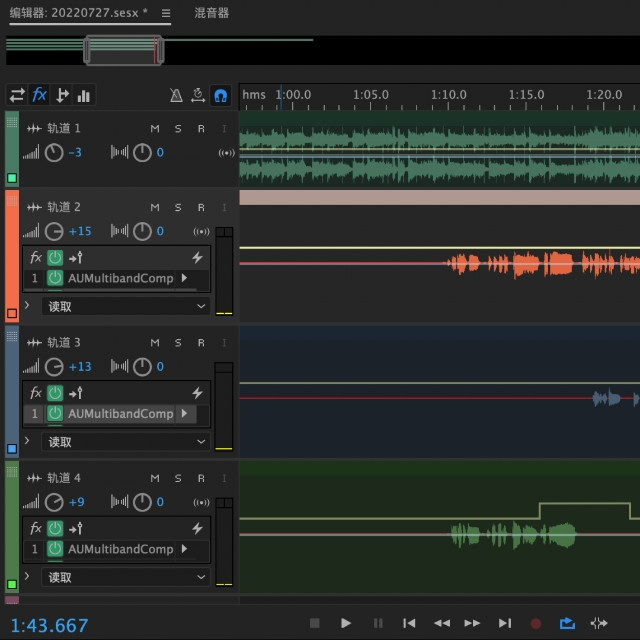Image resolution: width=640 pixels, height=640 pixels.
Task: Arm 轨道 3 for recording with R
Action: pos(201,343)
